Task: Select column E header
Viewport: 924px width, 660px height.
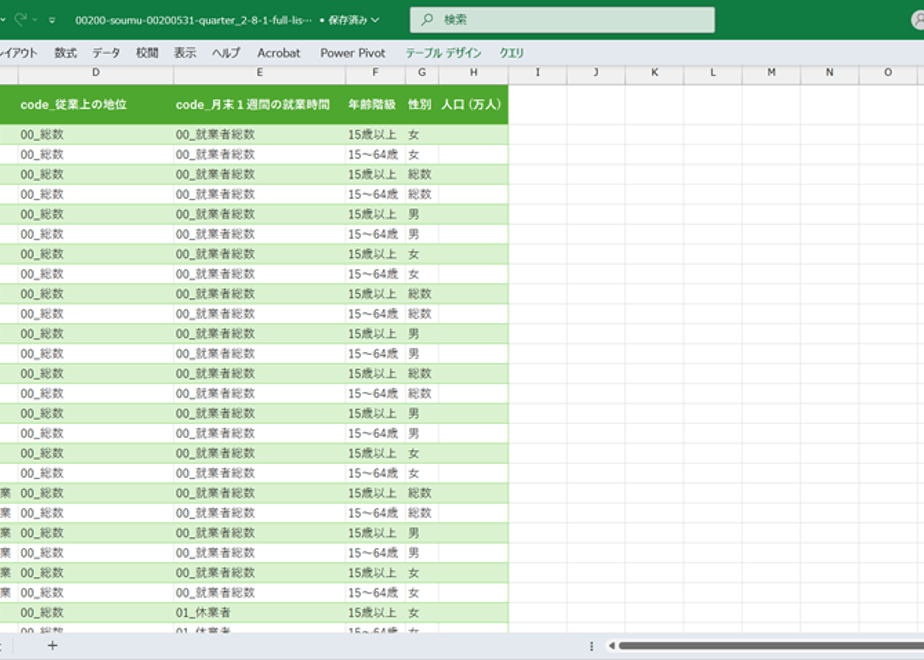Action: pos(259,73)
